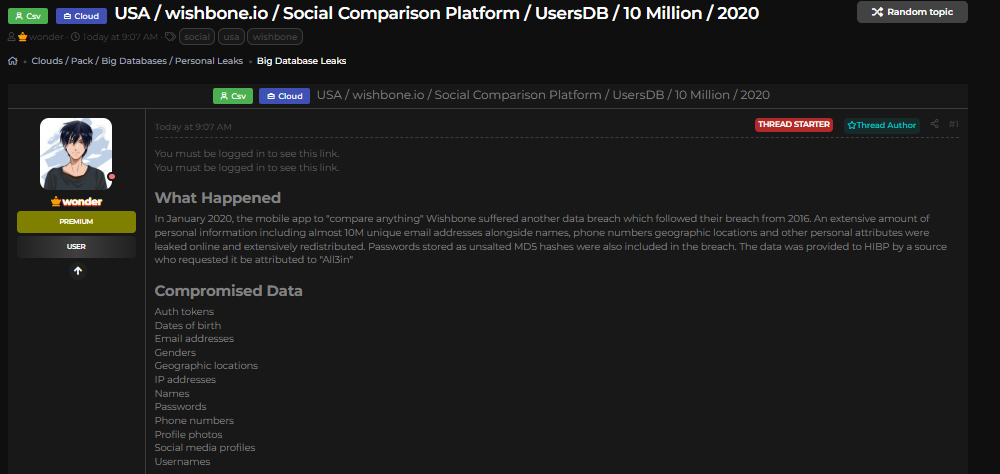Viewport: 1000px width, 474px height.
Task: Click the Random topic button
Action: [x=912, y=12]
